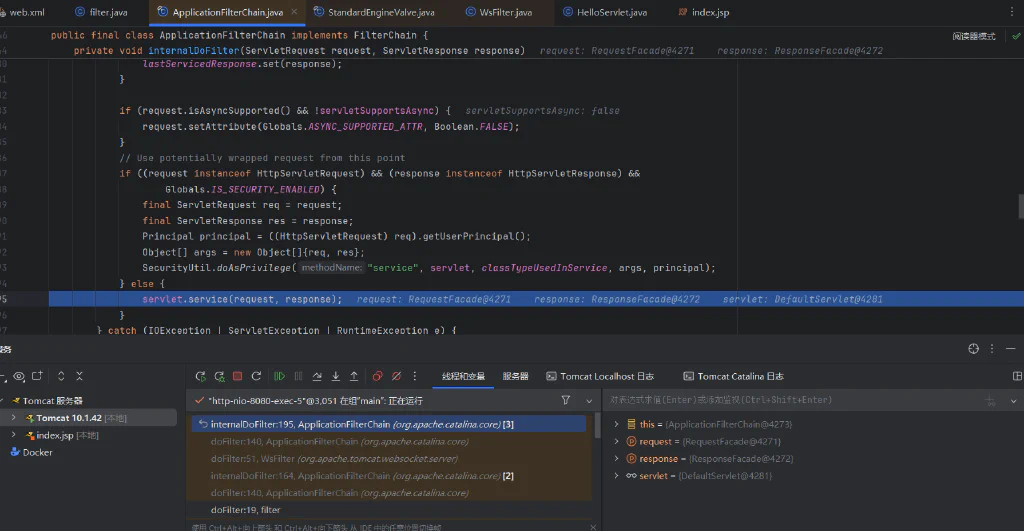This screenshot has width=1024, height=531.
Task: Switch to the HelloServlet.java tab
Action: [605, 12]
